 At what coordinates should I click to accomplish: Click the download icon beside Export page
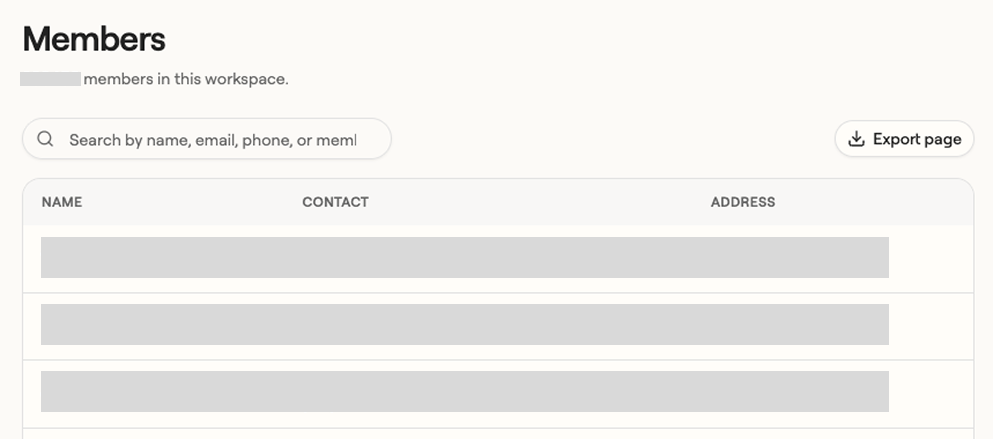point(856,139)
